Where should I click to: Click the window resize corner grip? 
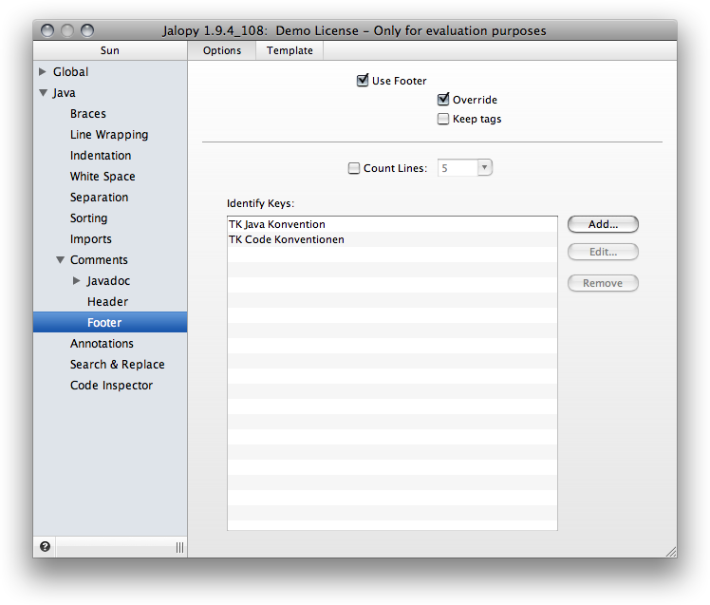pos(671,552)
